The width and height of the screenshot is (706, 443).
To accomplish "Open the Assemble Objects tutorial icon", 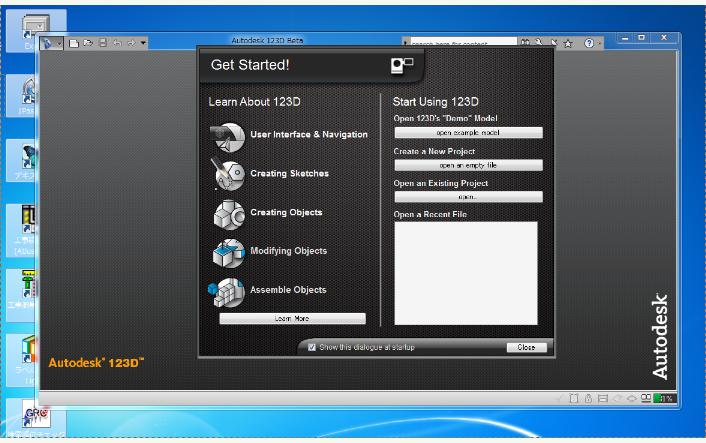I will [227, 292].
